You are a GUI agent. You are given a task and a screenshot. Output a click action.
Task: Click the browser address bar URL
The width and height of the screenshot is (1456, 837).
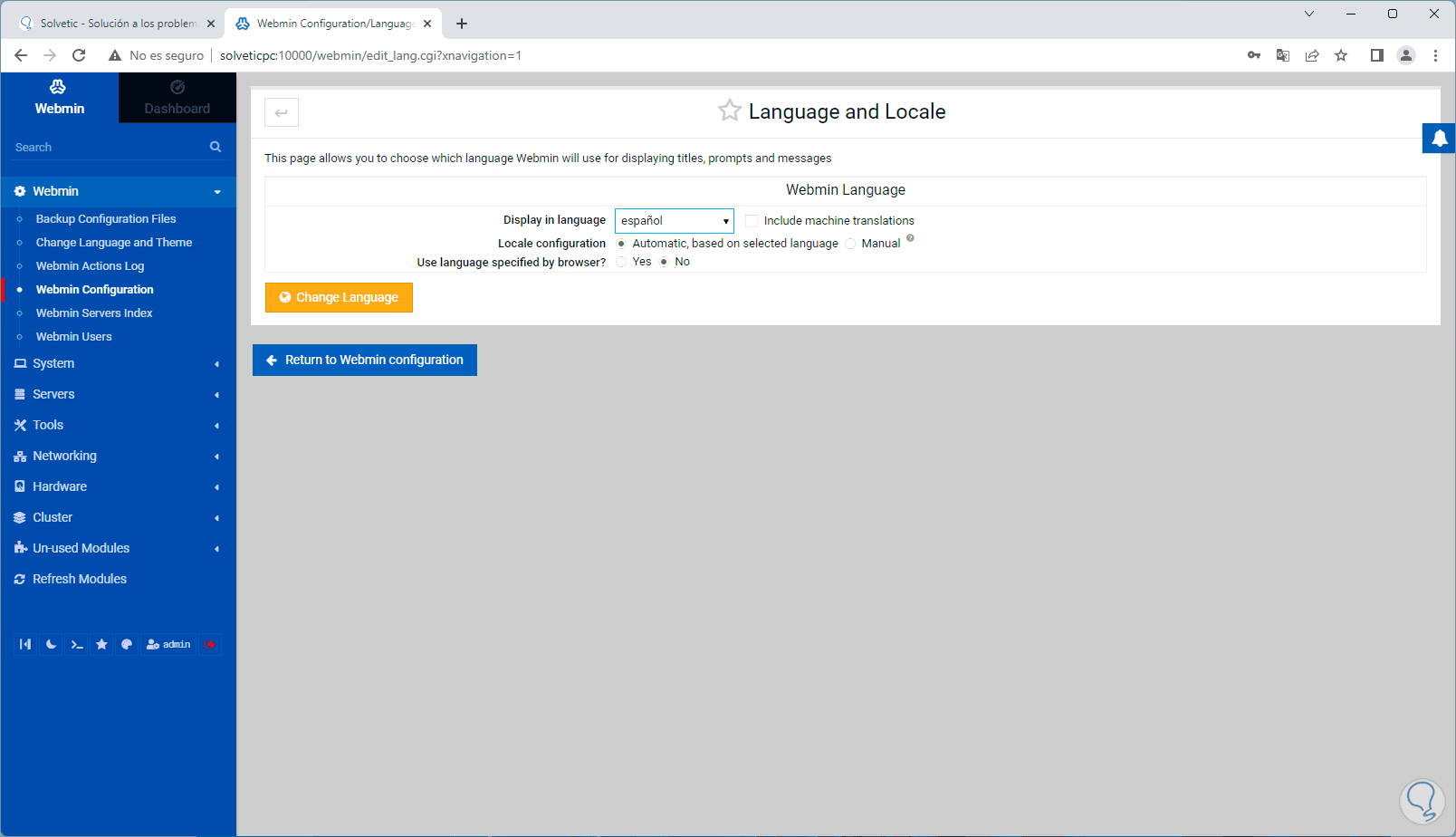(x=370, y=55)
